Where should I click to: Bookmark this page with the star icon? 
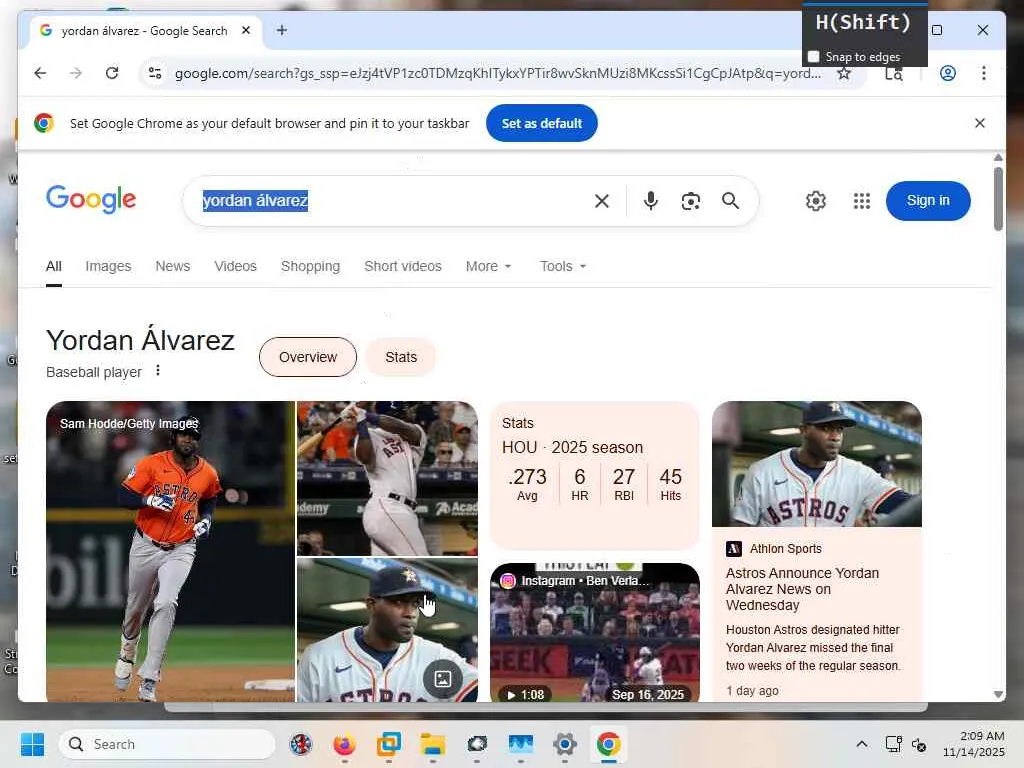pos(844,73)
